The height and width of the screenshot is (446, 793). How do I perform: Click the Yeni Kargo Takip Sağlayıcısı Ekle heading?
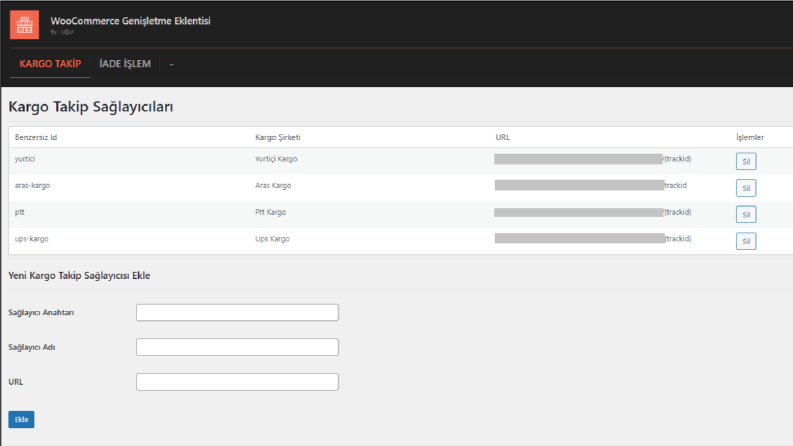tap(79, 276)
